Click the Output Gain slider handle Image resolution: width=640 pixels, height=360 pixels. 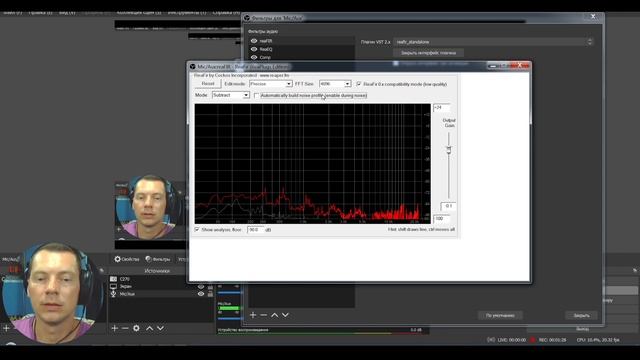[x=449, y=150]
